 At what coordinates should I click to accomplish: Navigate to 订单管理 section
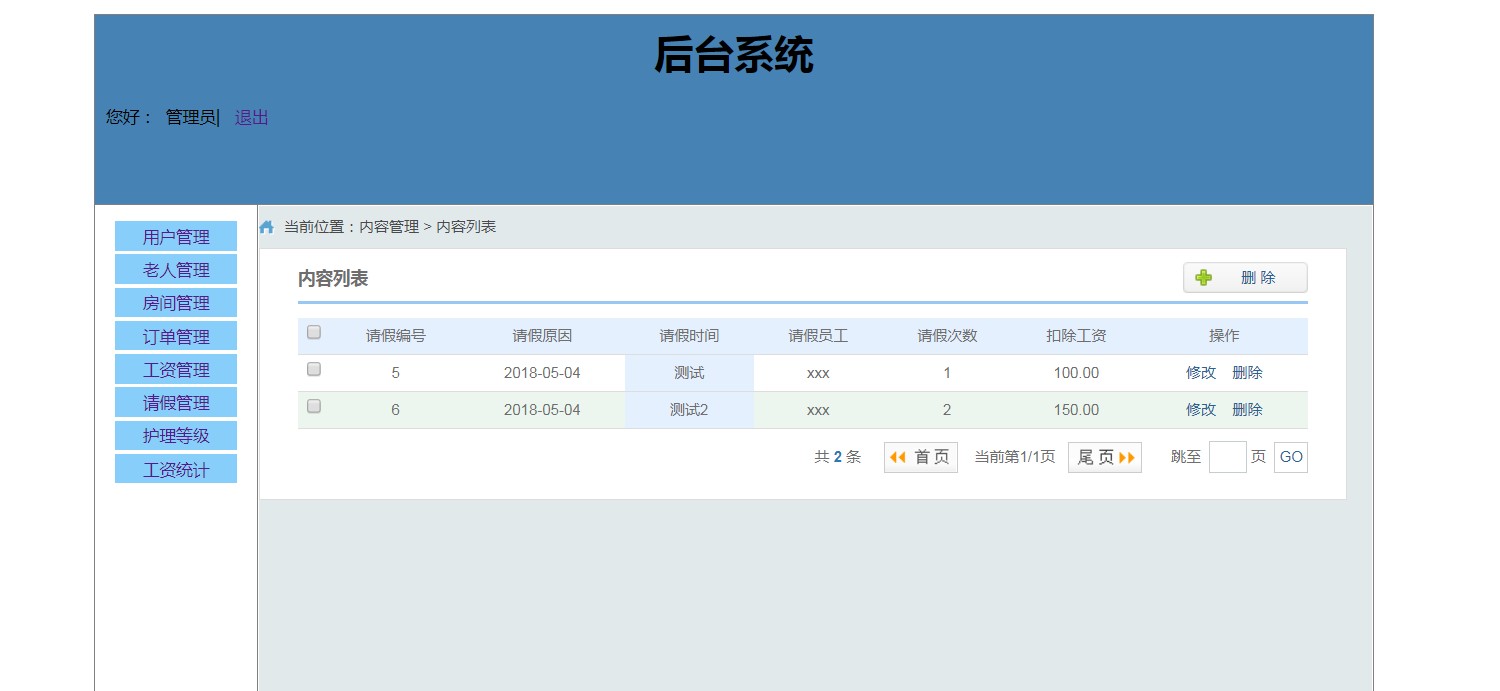[176, 337]
